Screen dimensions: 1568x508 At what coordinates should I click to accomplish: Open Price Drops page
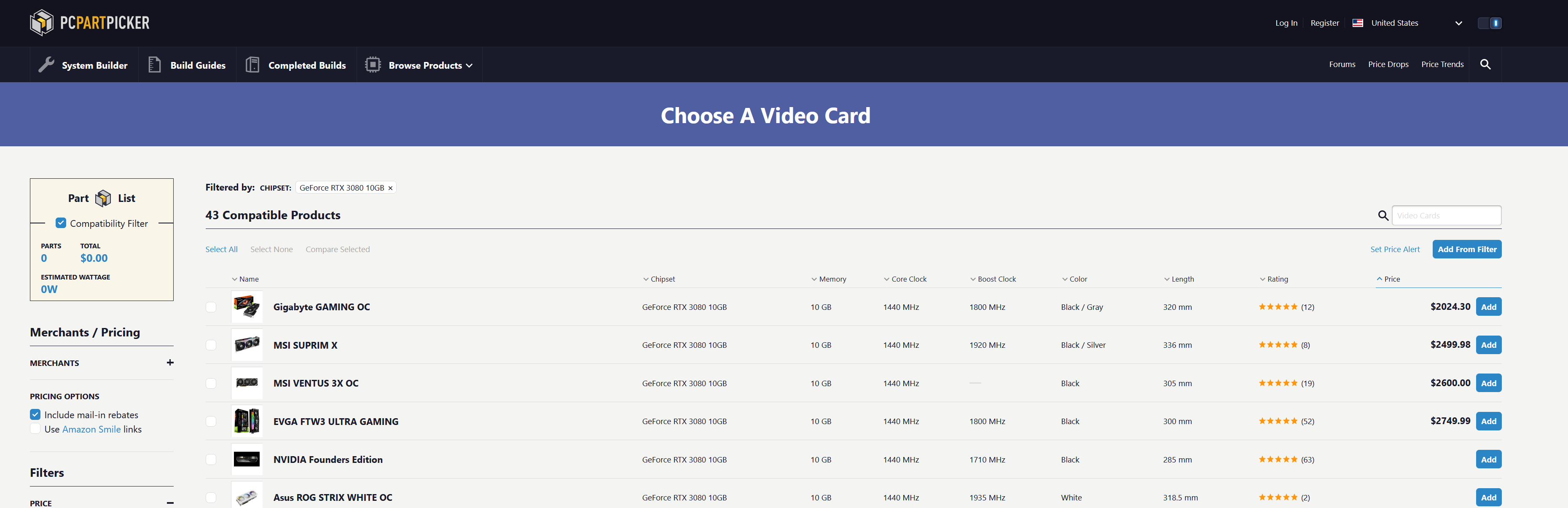click(x=1388, y=65)
